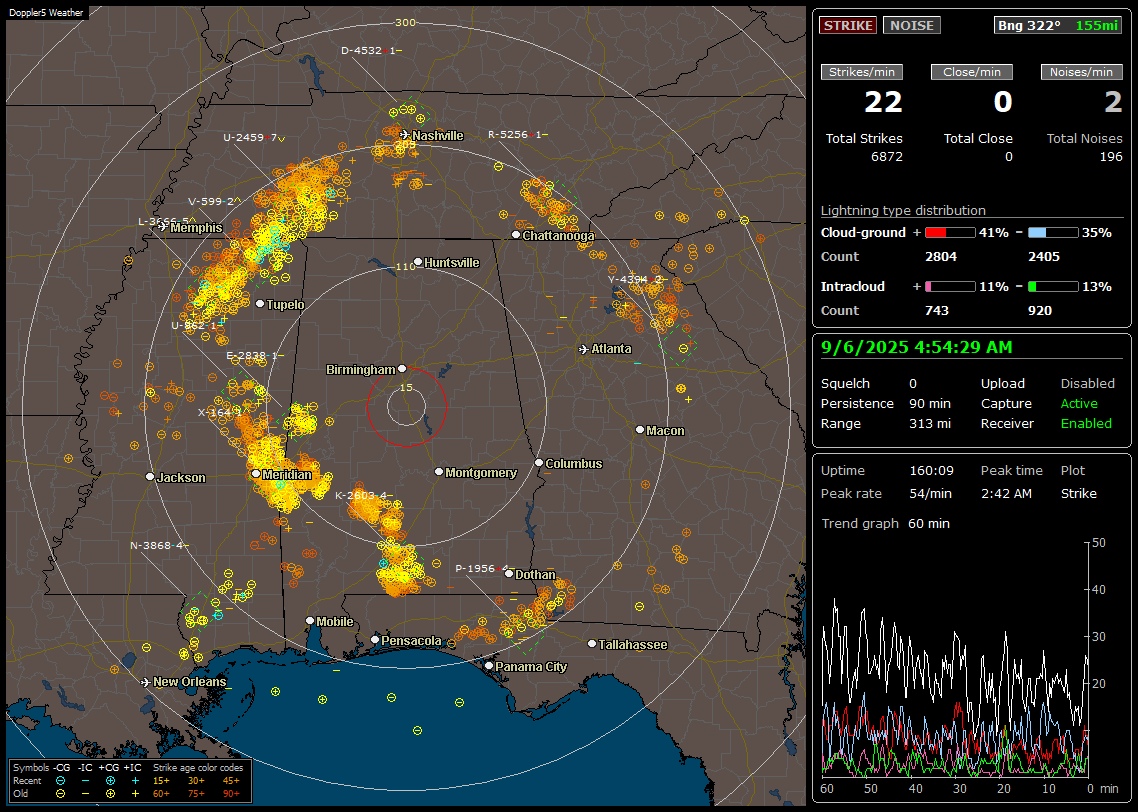Click the Noises/min header box
Viewport: 1138px width, 812px height.
(1081, 72)
